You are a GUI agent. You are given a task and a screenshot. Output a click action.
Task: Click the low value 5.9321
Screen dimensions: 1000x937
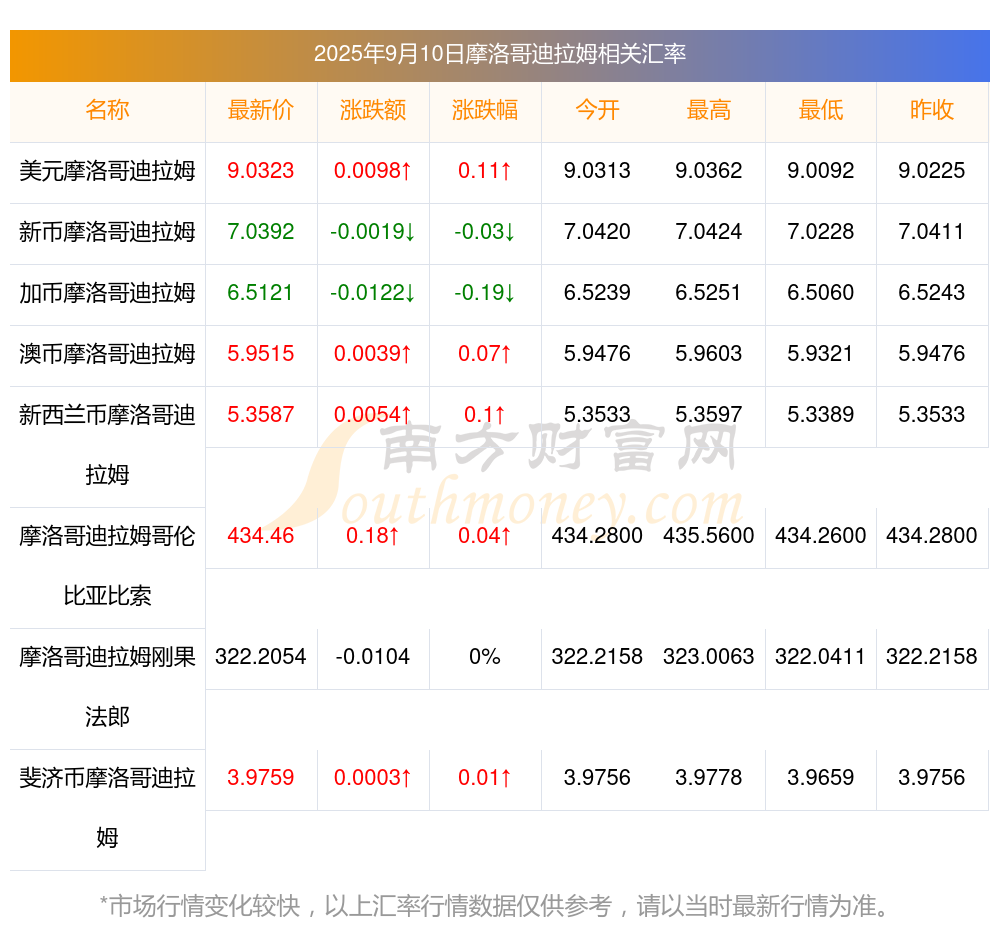tap(821, 353)
